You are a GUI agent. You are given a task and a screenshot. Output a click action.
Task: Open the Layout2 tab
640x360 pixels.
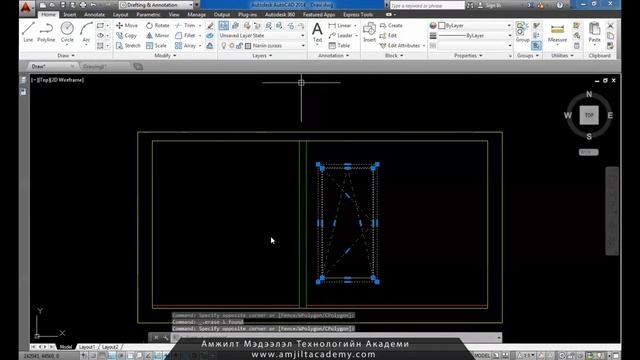click(110, 347)
